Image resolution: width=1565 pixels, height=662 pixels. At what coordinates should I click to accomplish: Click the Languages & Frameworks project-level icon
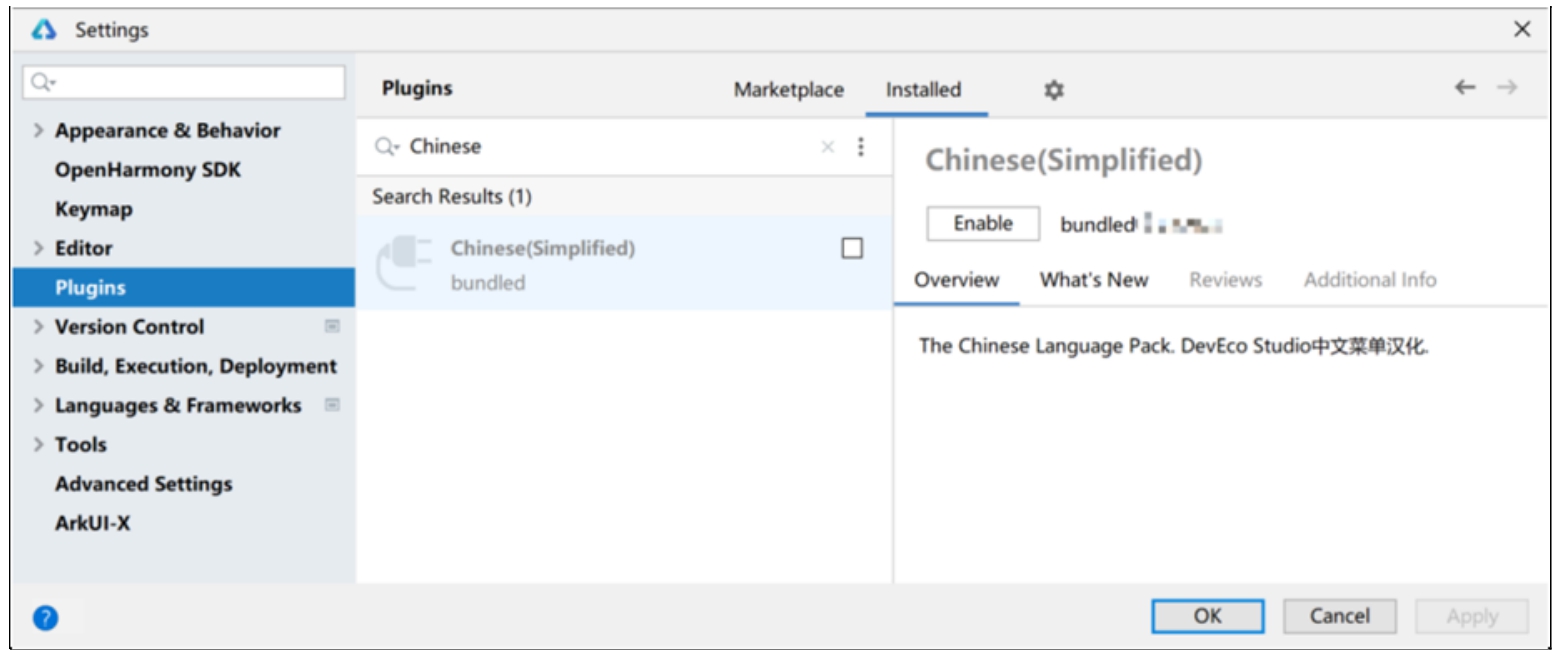coord(333,405)
